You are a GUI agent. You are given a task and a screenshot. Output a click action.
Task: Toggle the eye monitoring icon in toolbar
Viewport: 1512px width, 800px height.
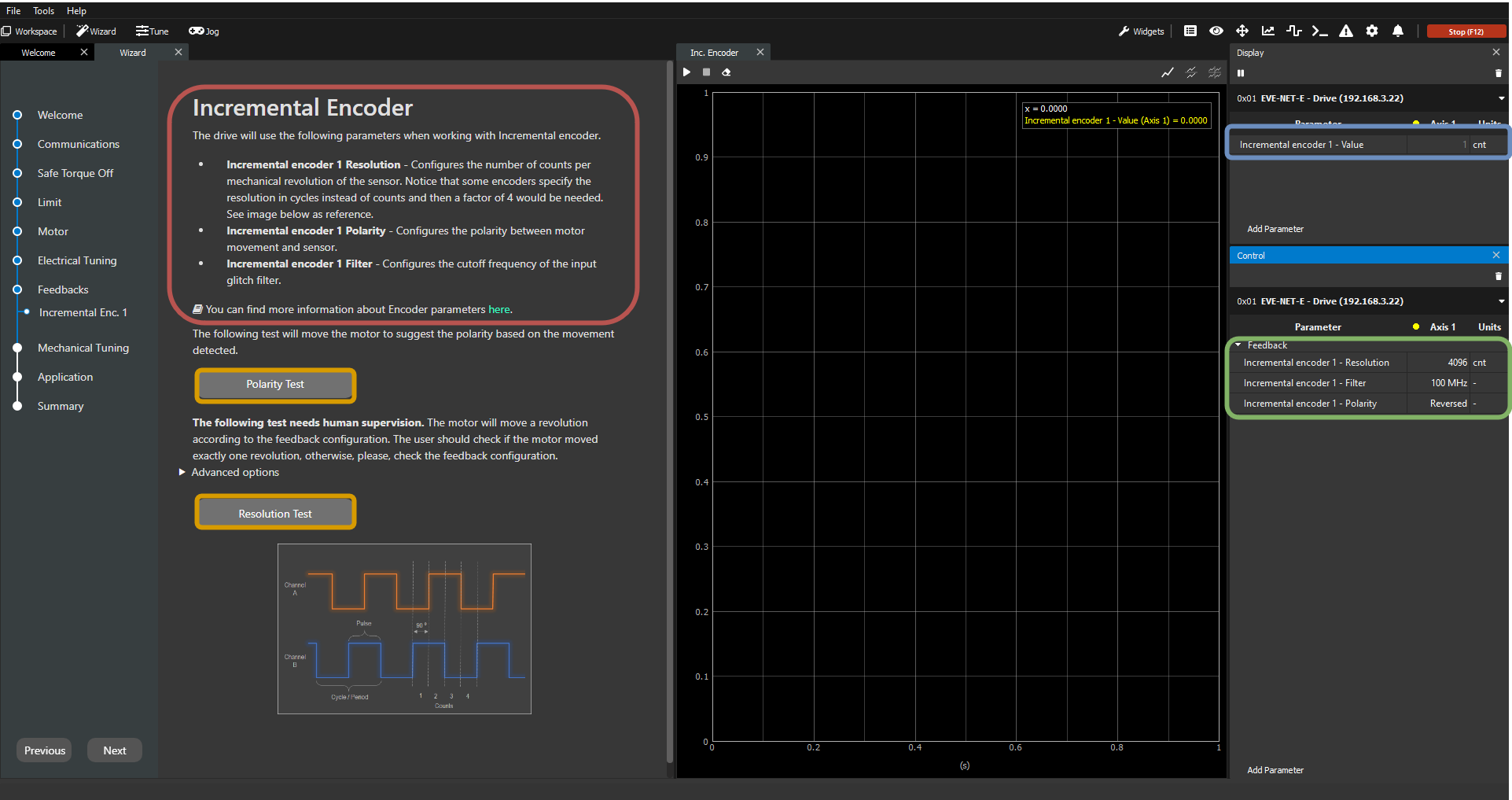coord(1216,31)
